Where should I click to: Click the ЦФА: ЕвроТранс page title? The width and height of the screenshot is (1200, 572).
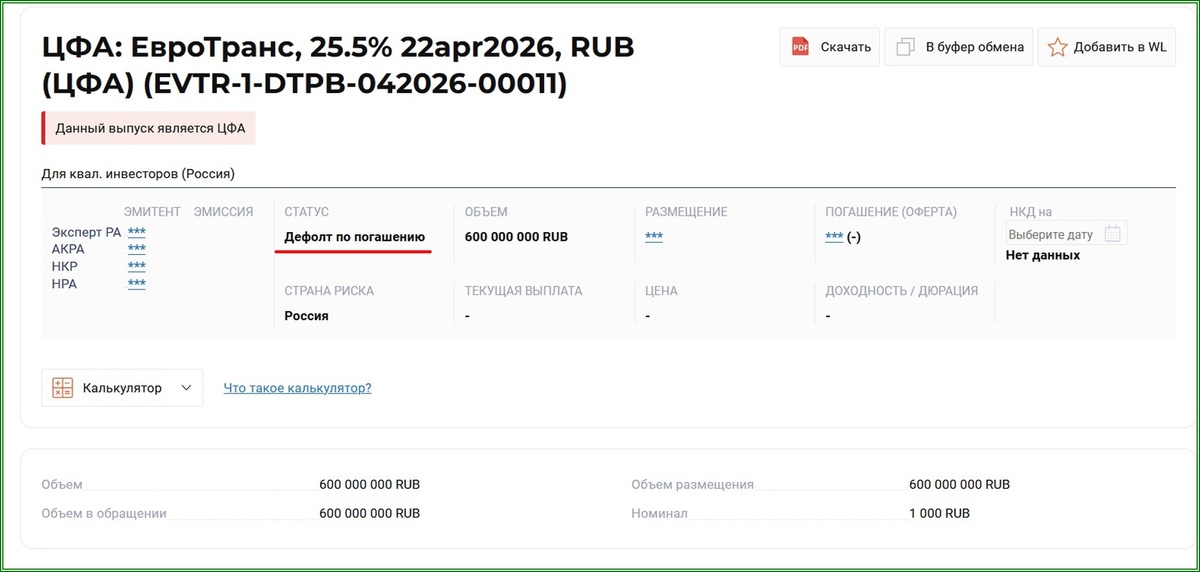[x=338, y=66]
